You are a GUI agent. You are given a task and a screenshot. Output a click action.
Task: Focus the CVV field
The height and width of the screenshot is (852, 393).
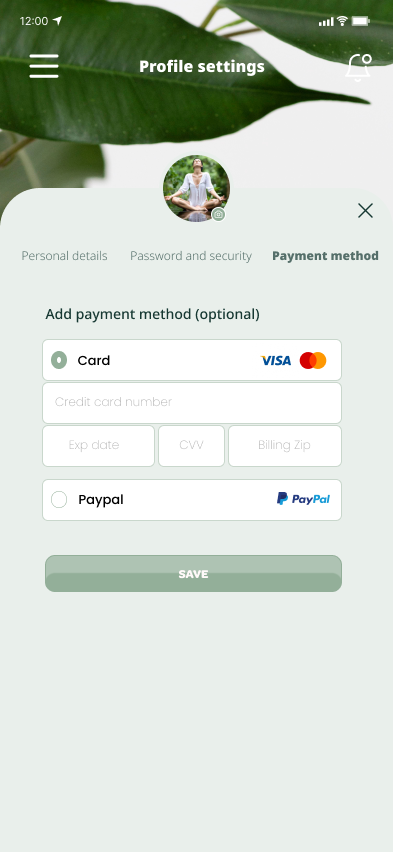(x=191, y=446)
